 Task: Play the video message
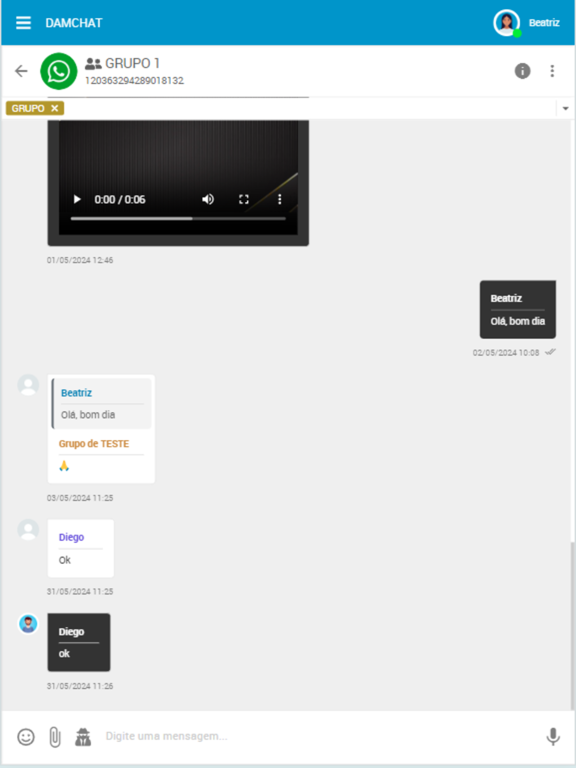(x=77, y=199)
